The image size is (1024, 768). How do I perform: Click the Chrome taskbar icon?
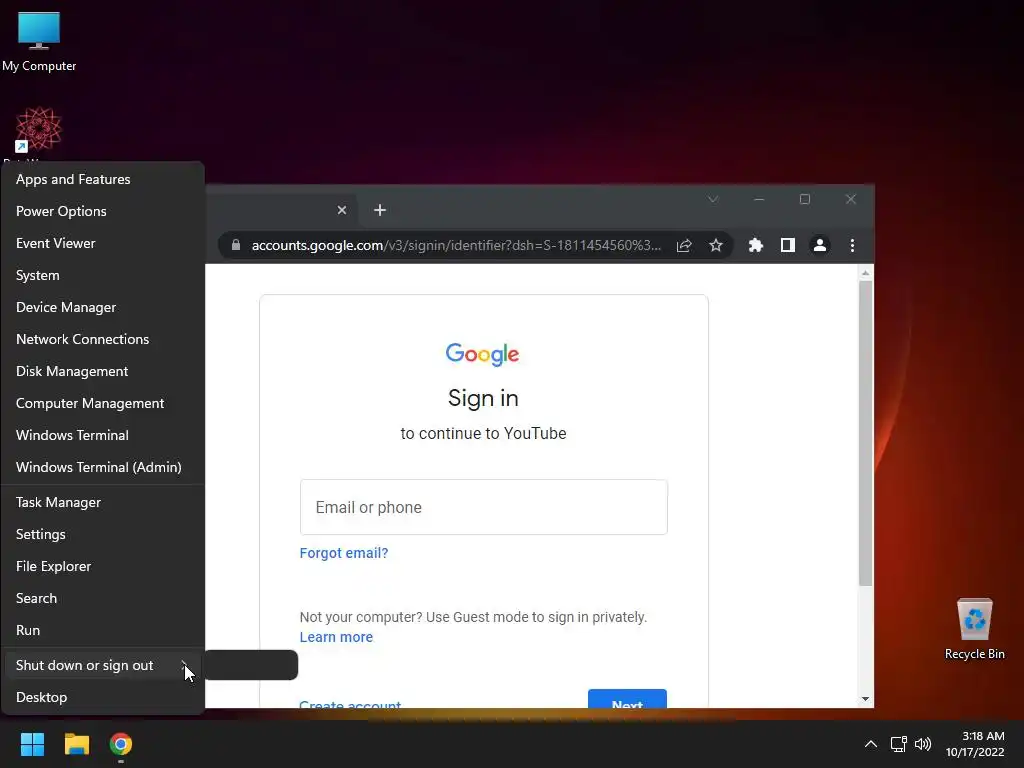click(121, 744)
